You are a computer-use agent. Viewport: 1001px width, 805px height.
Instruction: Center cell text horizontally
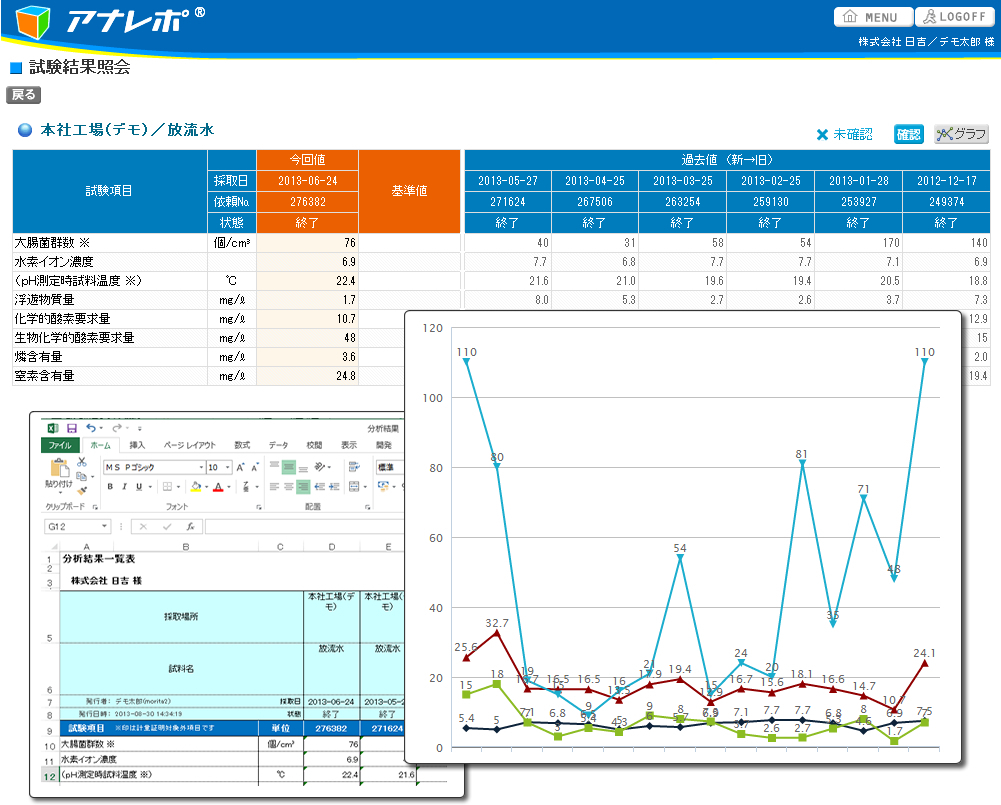tap(289, 486)
